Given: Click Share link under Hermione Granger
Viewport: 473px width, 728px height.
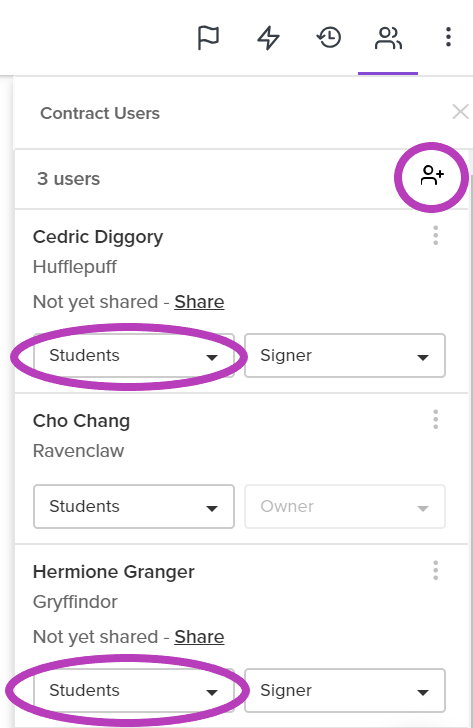Looking at the screenshot, I should (199, 637).
